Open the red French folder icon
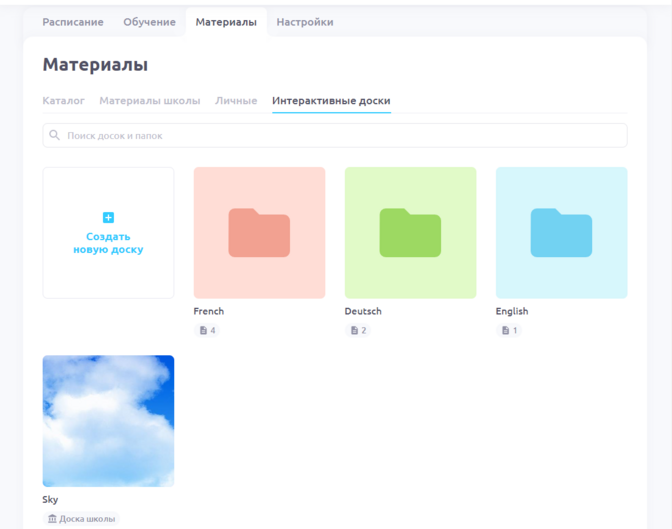Screen dimensions: 672x529 pos(259,233)
